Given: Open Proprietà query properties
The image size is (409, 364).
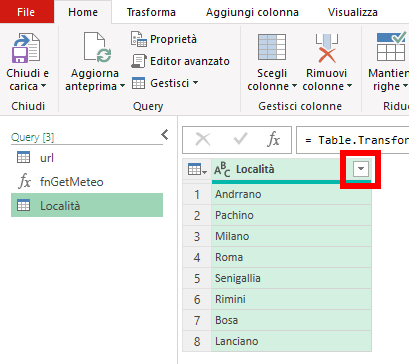Looking at the screenshot, I should pos(164,39).
